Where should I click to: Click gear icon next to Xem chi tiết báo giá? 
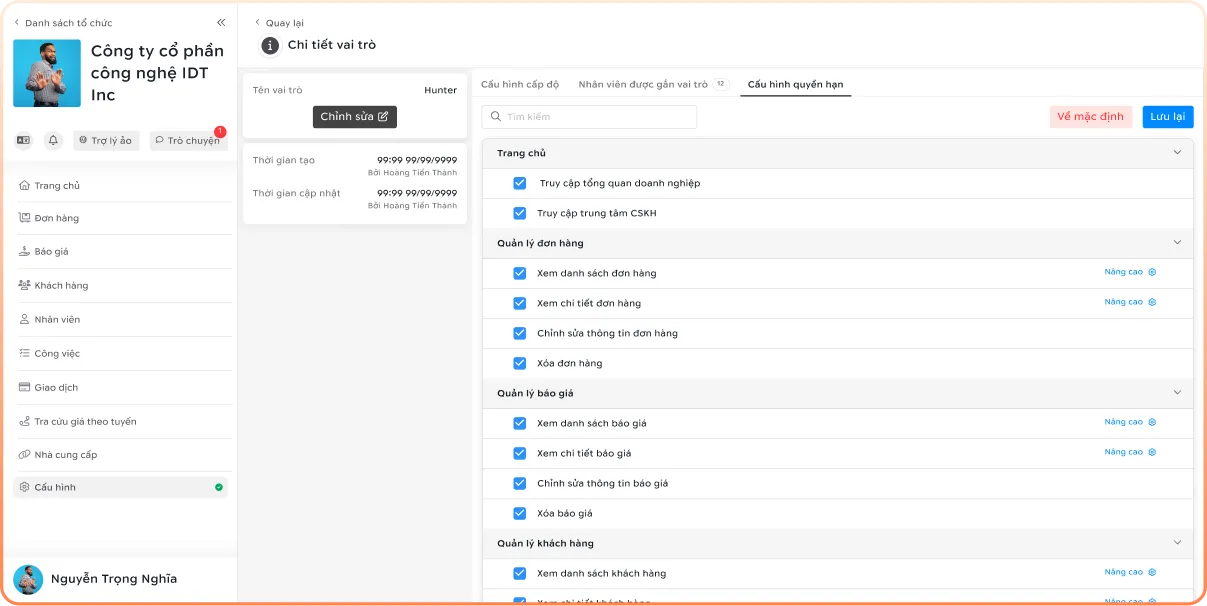coord(1152,452)
